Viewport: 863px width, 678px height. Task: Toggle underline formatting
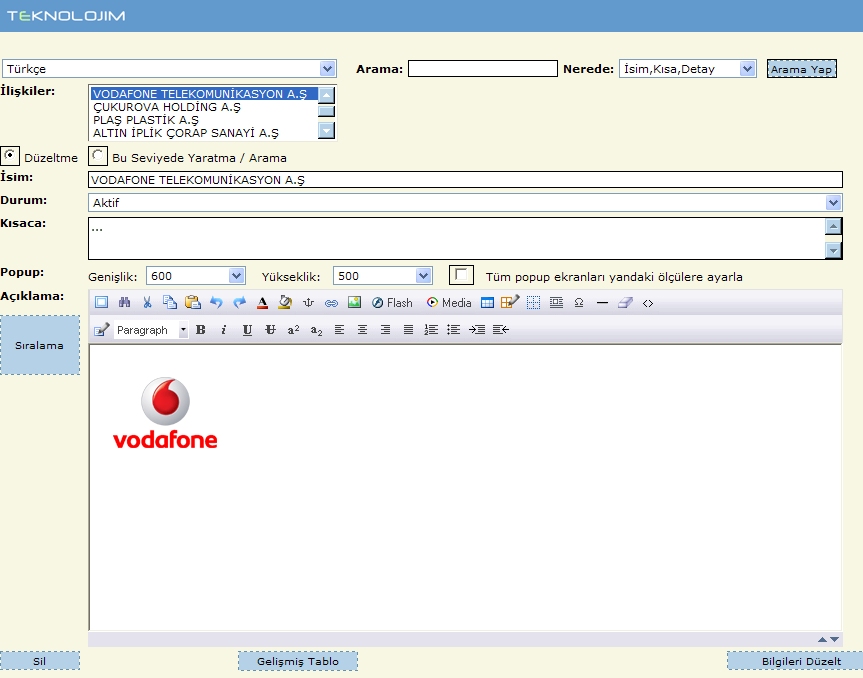tap(247, 330)
